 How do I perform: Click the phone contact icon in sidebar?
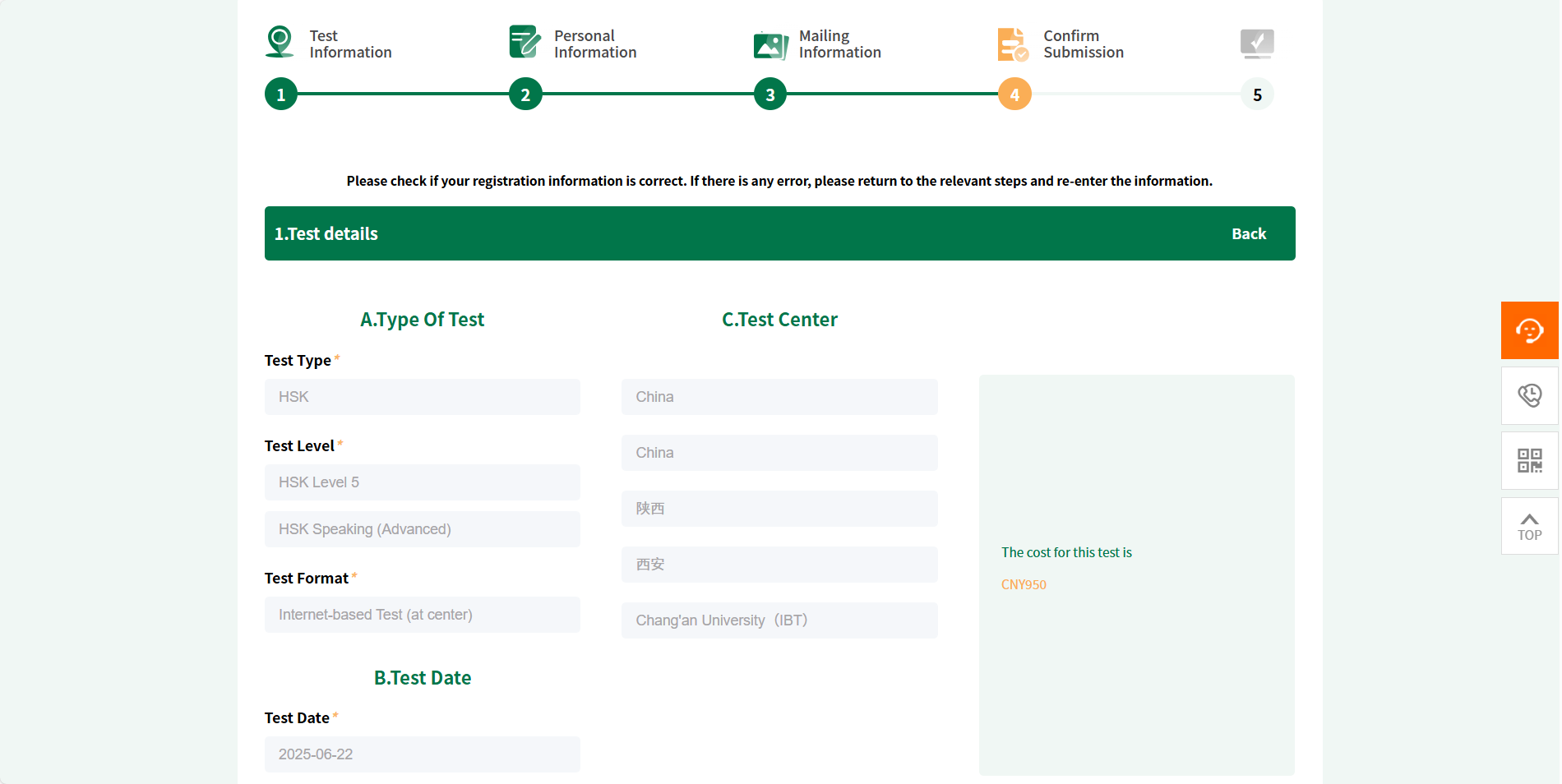pos(1529,396)
